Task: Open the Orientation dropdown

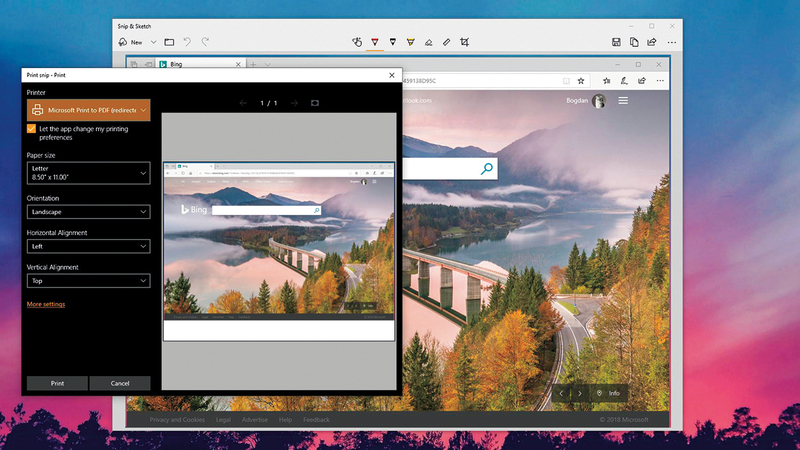Action: (x=88, y=212)
